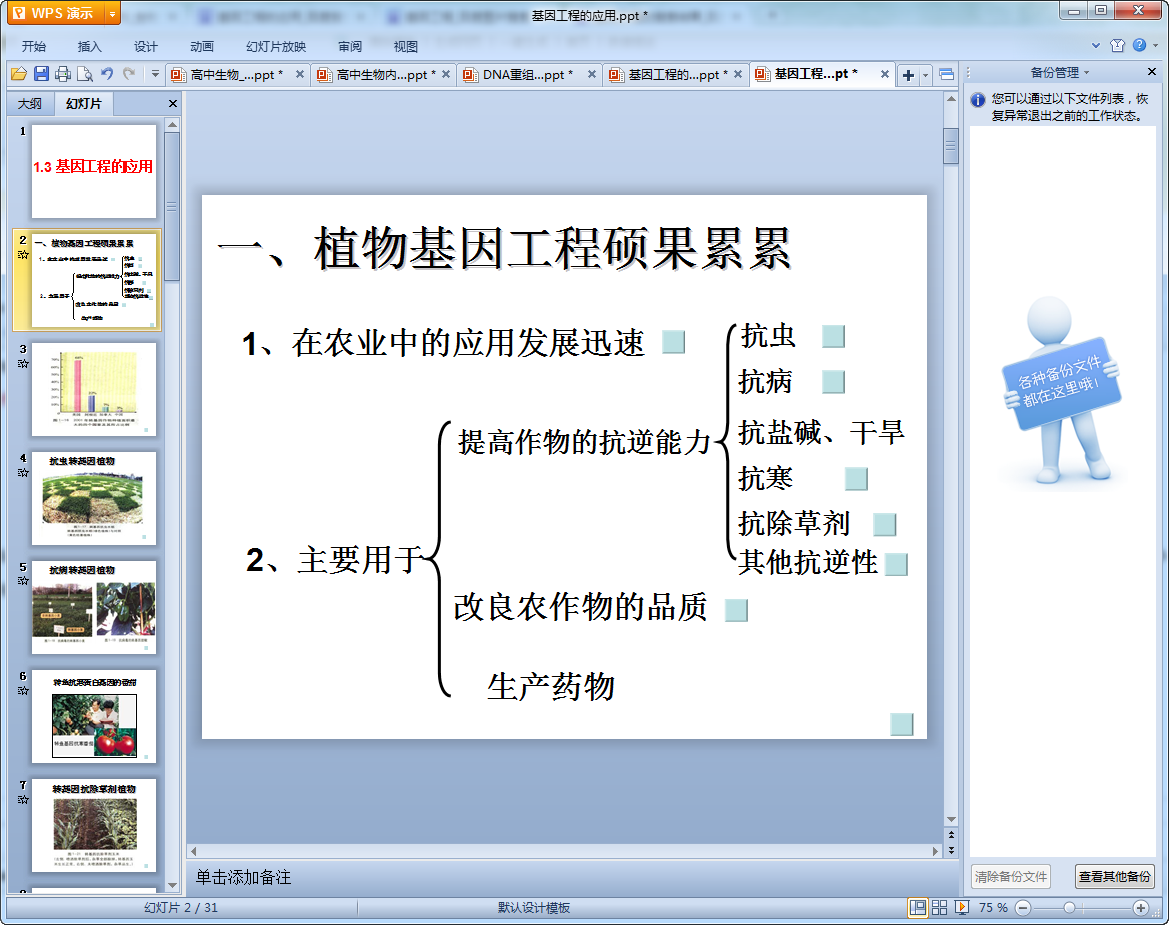Screen dimensions: 1169x925
Task: Close the 基因工程...pt active document tab
Action: coord(884,74)
